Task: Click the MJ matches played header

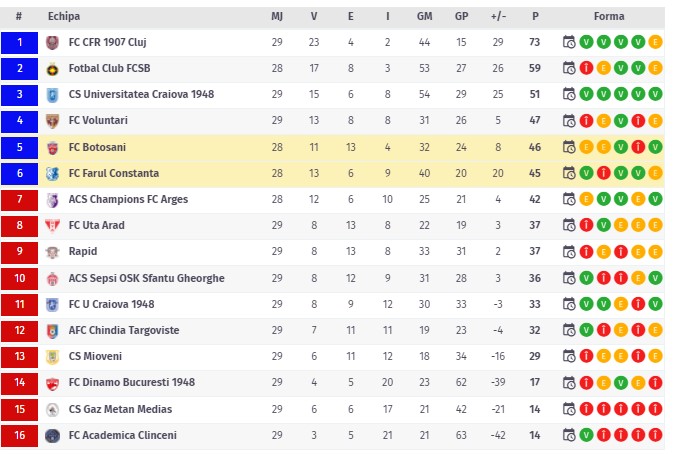Action: tap(277, 16)
